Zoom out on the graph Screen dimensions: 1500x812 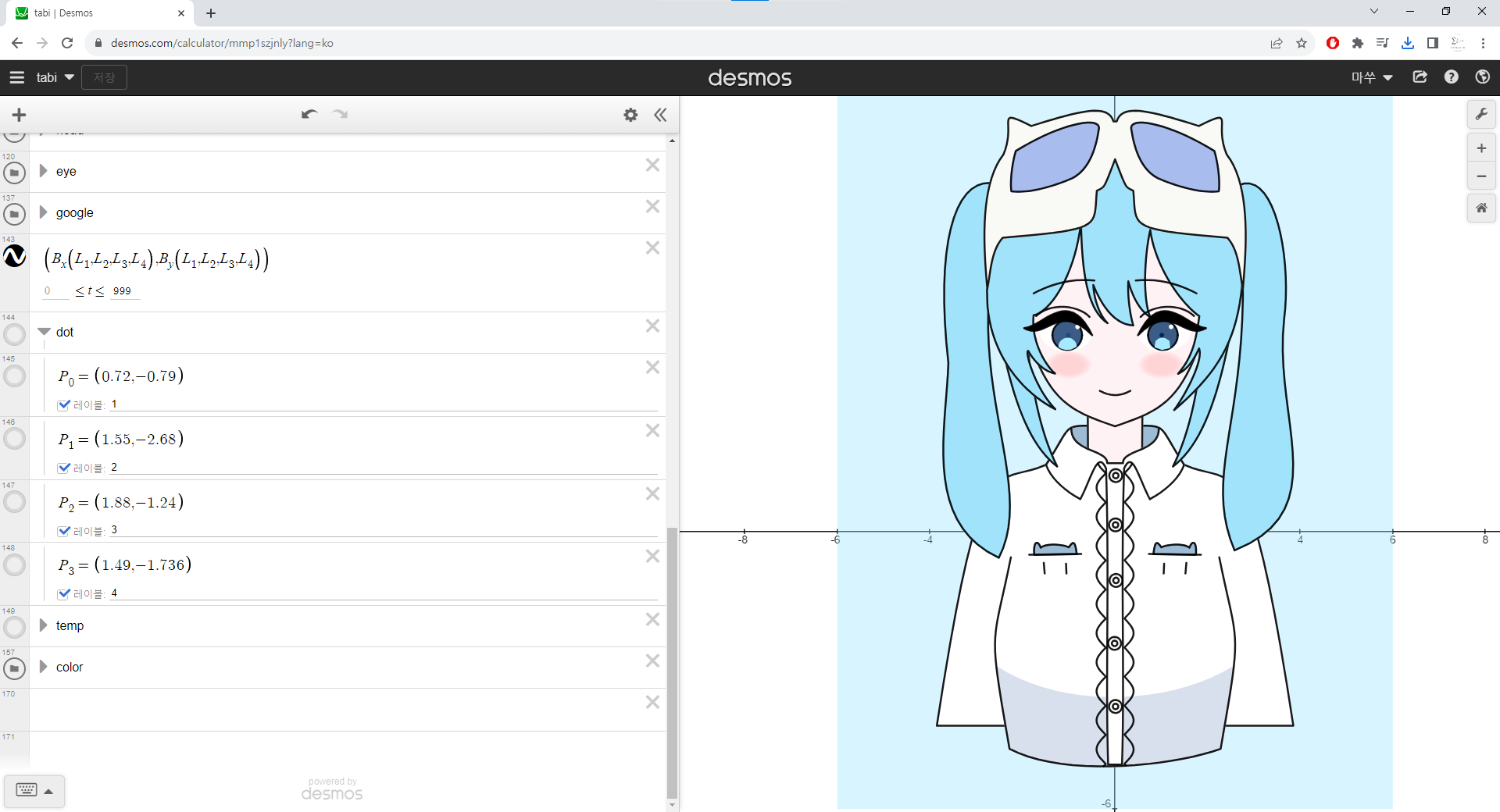1480,176
